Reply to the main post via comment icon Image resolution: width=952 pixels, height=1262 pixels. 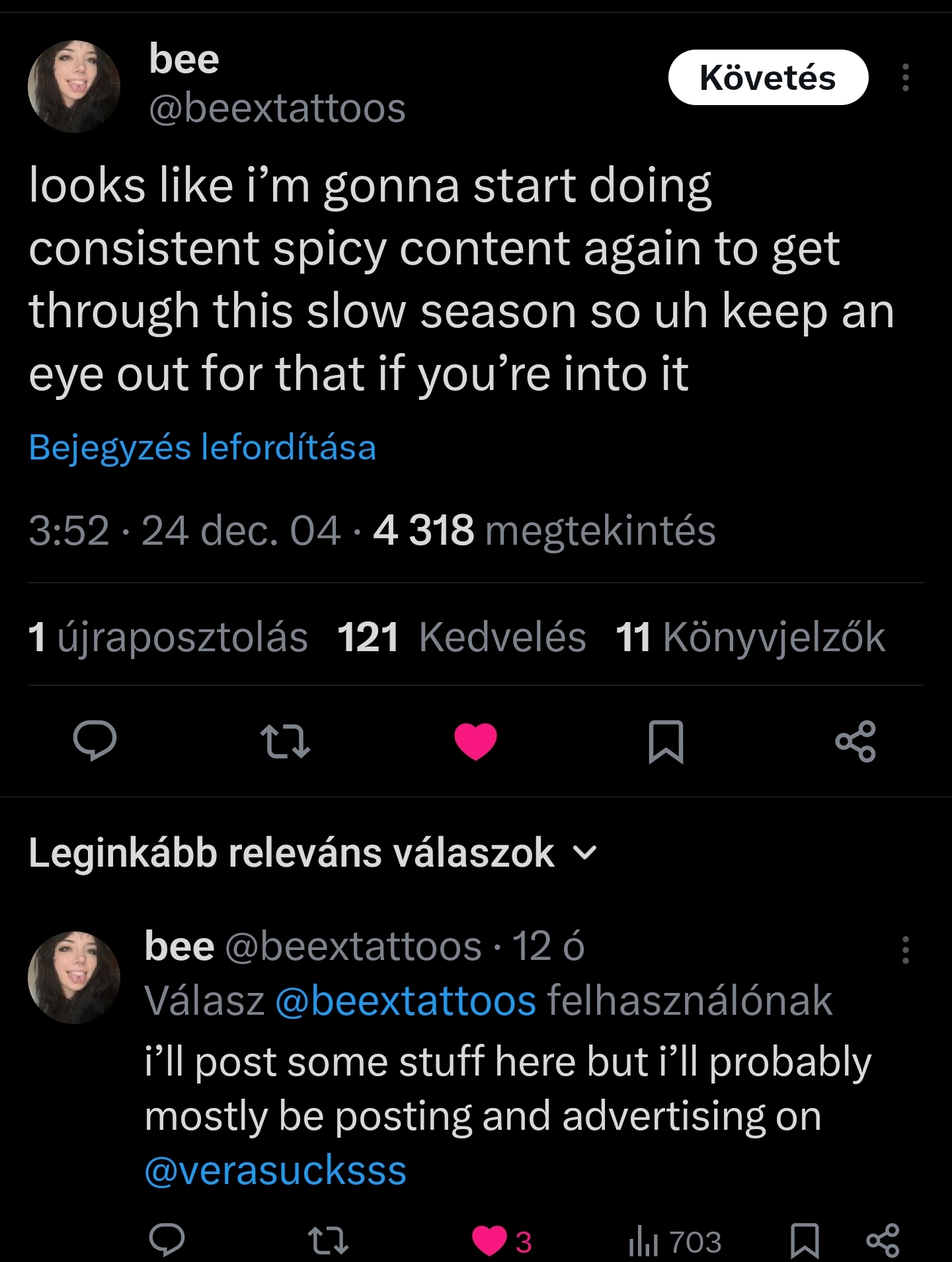95,740
